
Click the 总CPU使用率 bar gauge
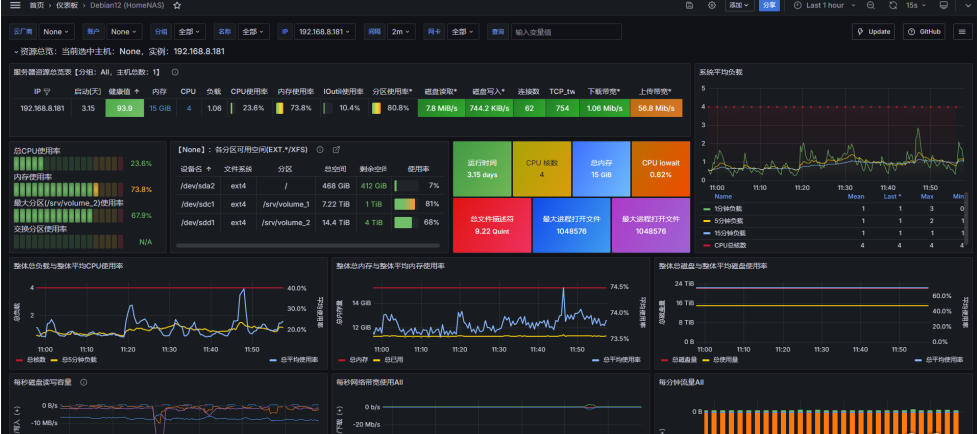pyautogui.click(x=69, y=164)
